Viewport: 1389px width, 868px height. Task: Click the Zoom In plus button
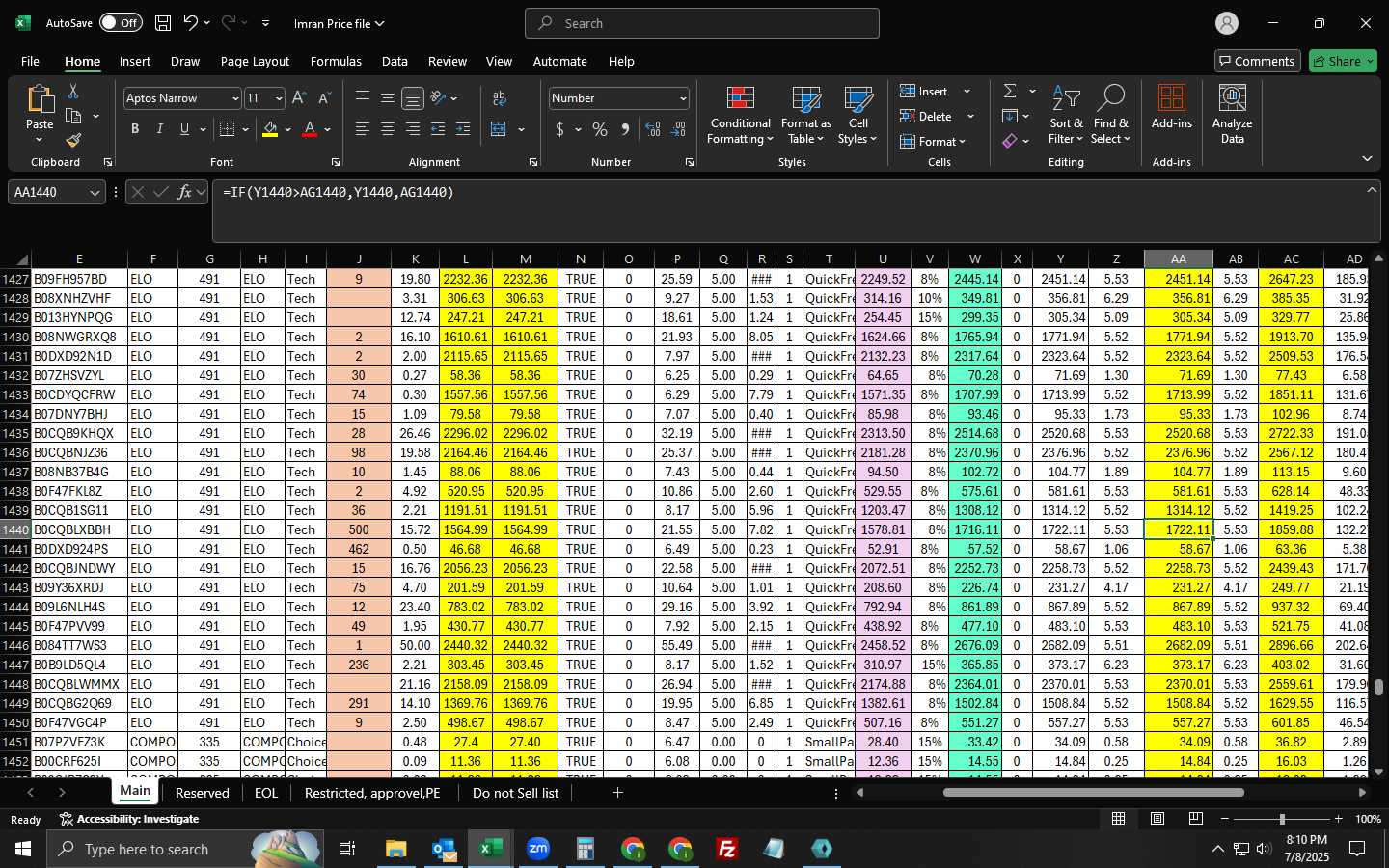click(x=1338, y=819)
